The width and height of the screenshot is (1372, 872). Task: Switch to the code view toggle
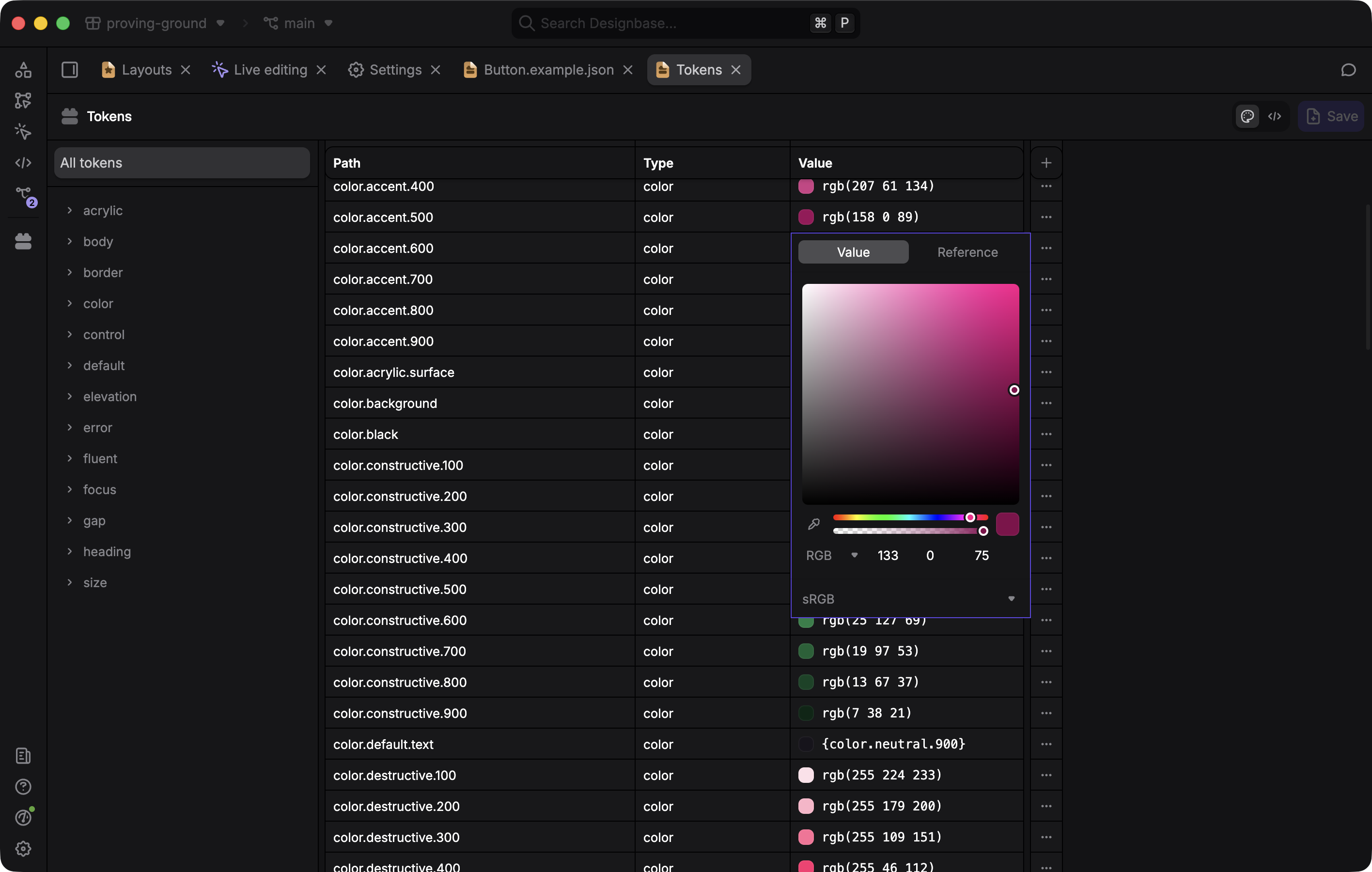point(1275,116)
